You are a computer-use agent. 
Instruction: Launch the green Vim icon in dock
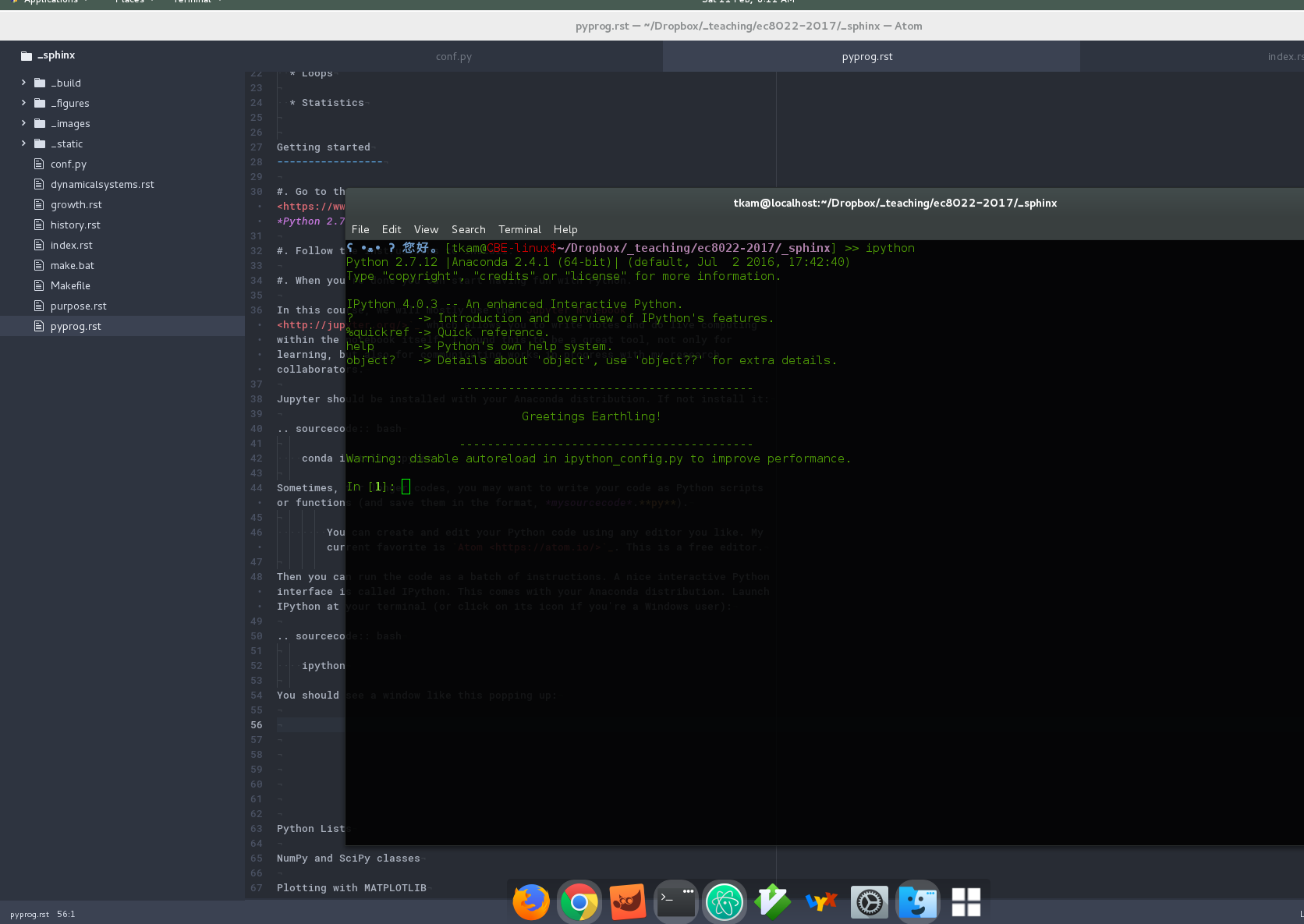pos(773,902)
